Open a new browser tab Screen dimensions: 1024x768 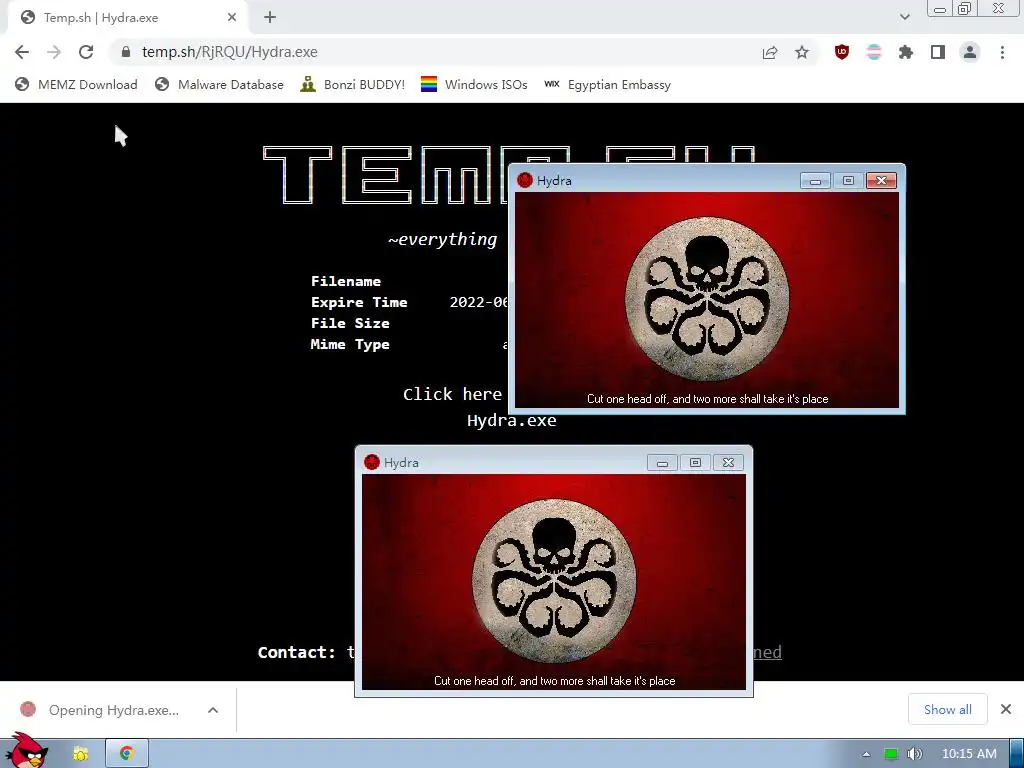270,18
